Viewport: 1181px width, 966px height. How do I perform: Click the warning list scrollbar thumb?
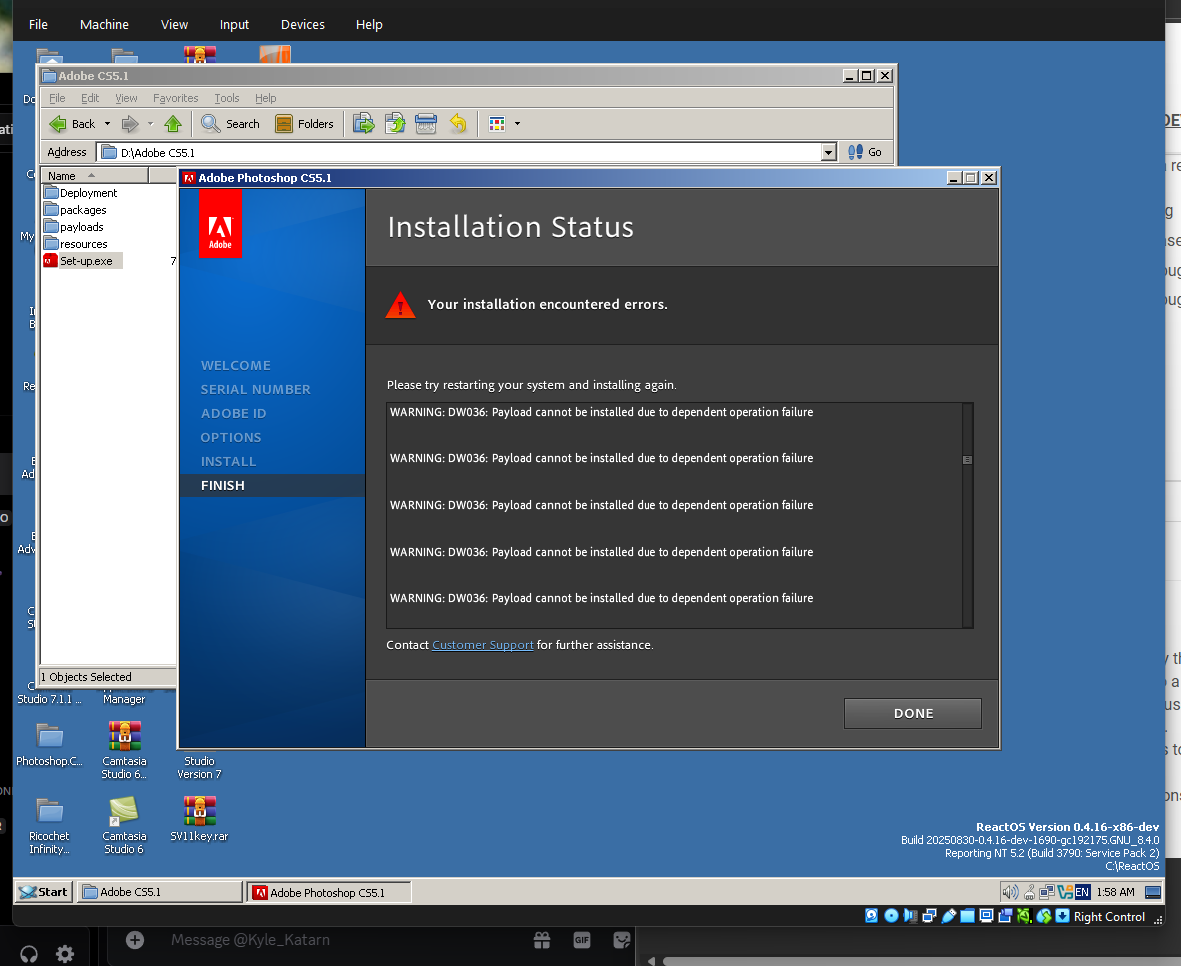pyautogui.click(x=967, y=459)
